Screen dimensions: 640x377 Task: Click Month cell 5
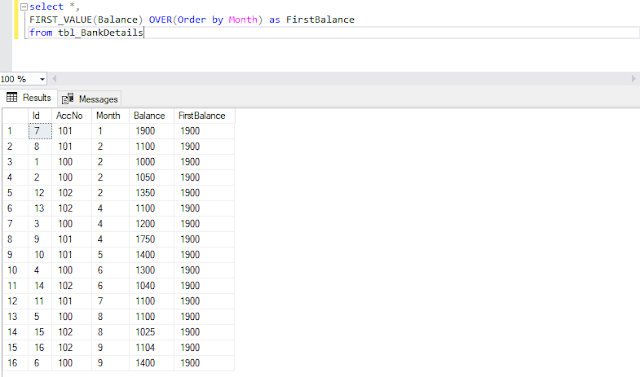point(111,255)
